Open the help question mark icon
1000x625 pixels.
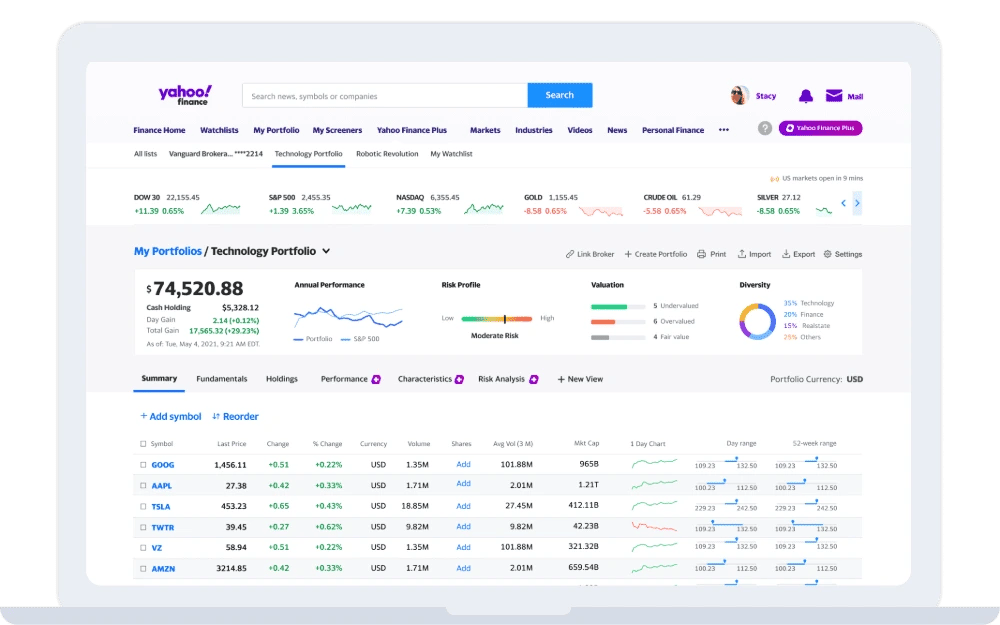pyautogui.click(x=765, y=128)
